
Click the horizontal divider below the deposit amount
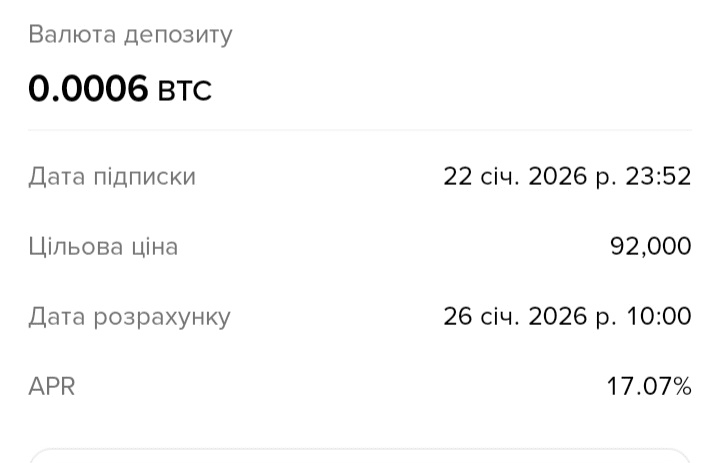point(360,130)
